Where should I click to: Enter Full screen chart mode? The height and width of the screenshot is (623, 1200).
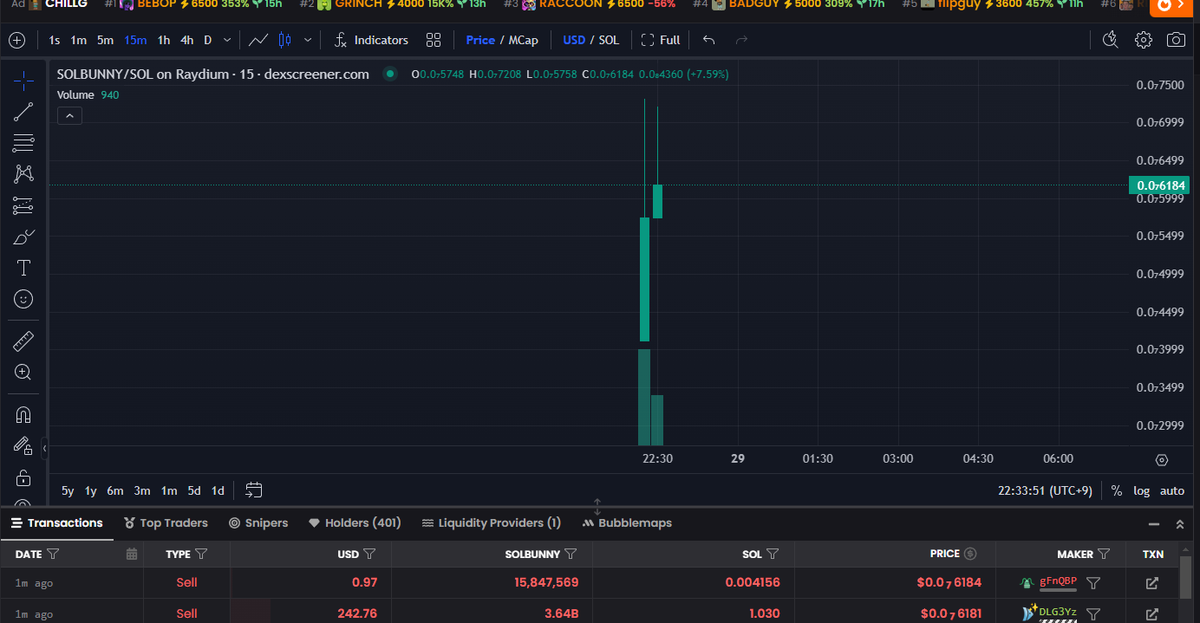(660, 40)
